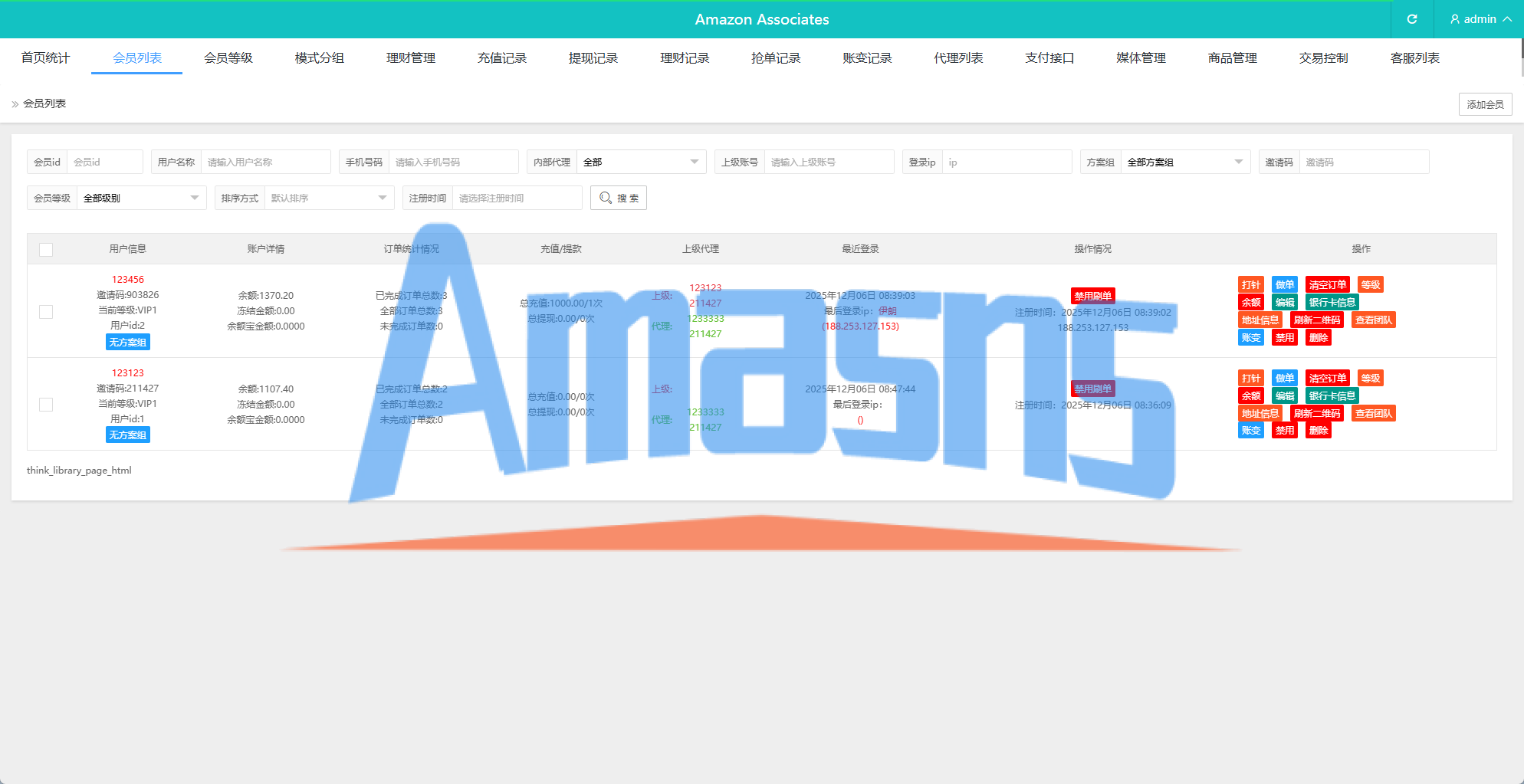Open the 内部代理 dropdown
Screen dimensions: 1524x784
[641, 162]
